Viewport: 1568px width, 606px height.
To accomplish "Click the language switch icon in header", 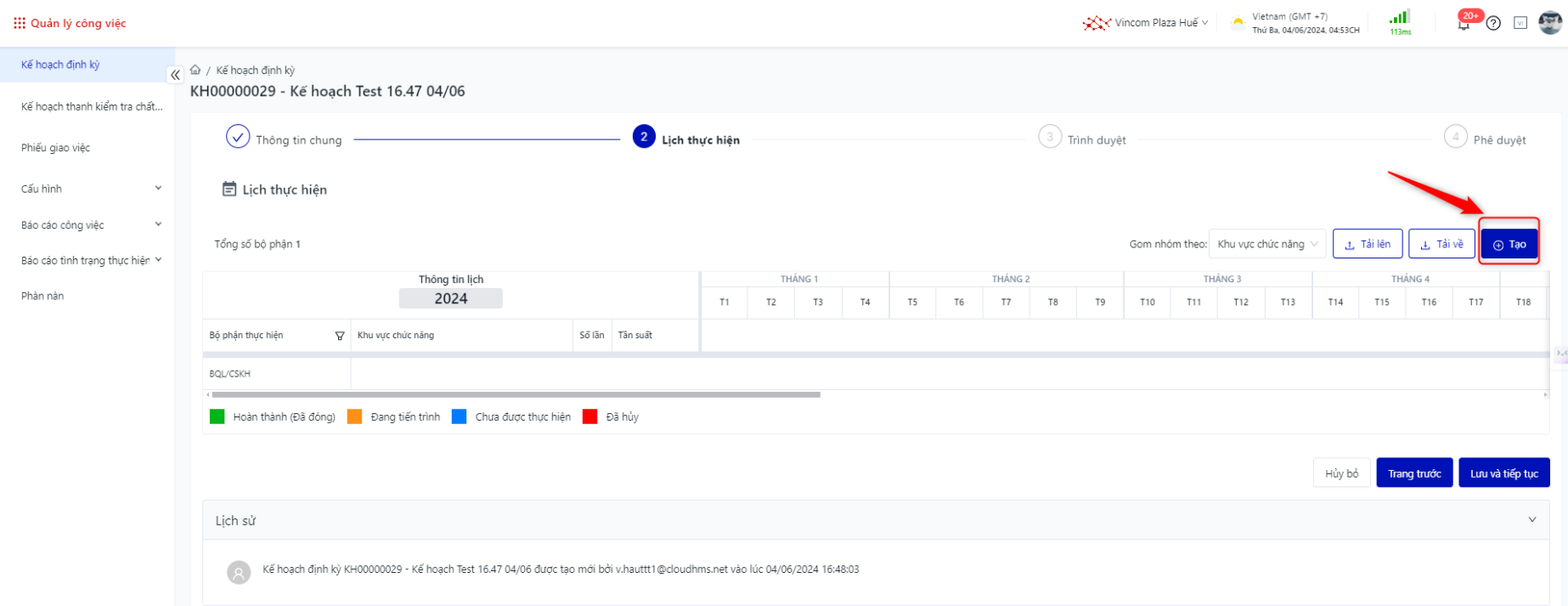I will 1520,23.
